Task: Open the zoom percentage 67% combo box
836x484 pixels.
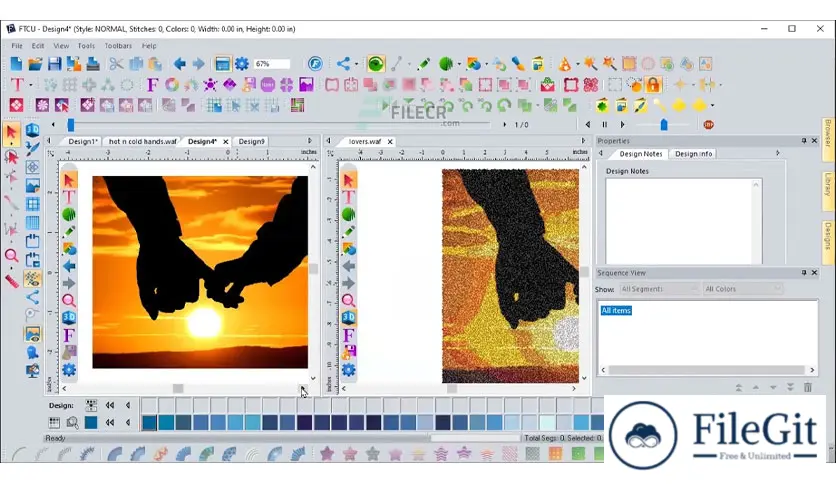Action: tap(272, 64)
